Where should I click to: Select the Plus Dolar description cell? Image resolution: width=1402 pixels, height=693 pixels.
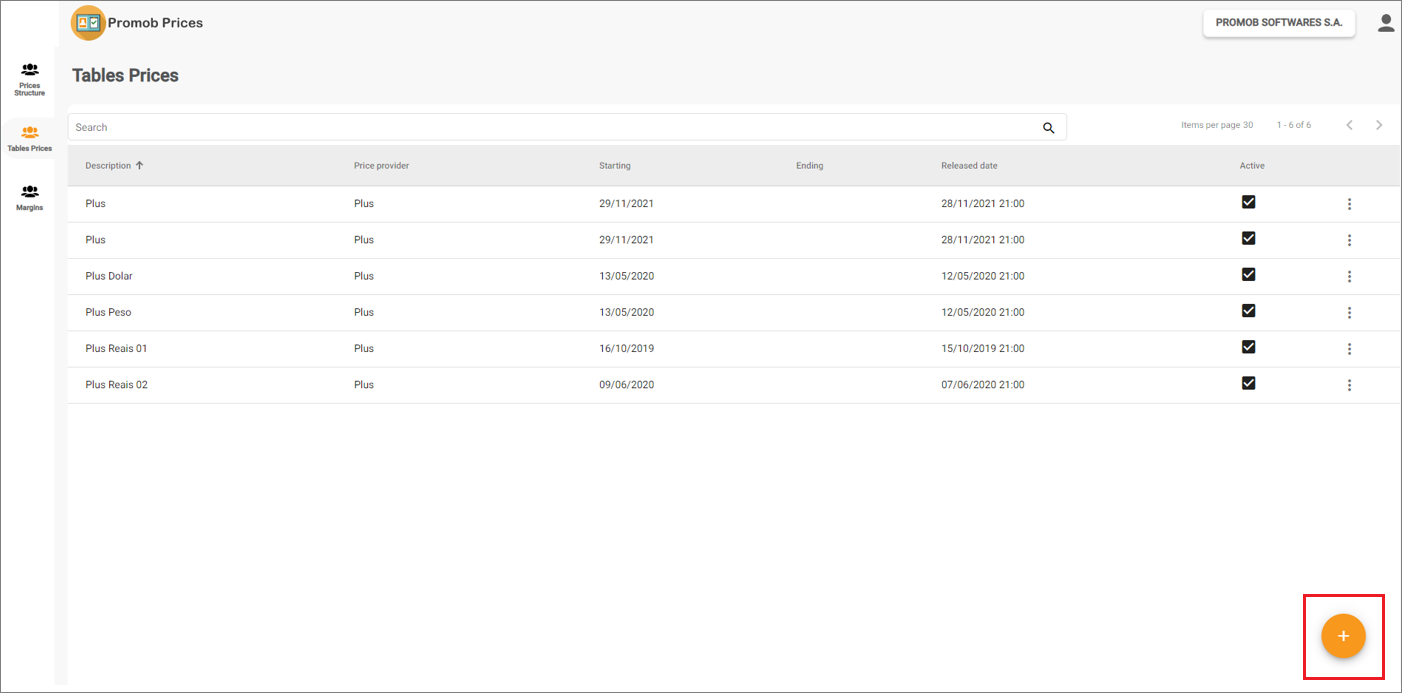tap(109, 276)
